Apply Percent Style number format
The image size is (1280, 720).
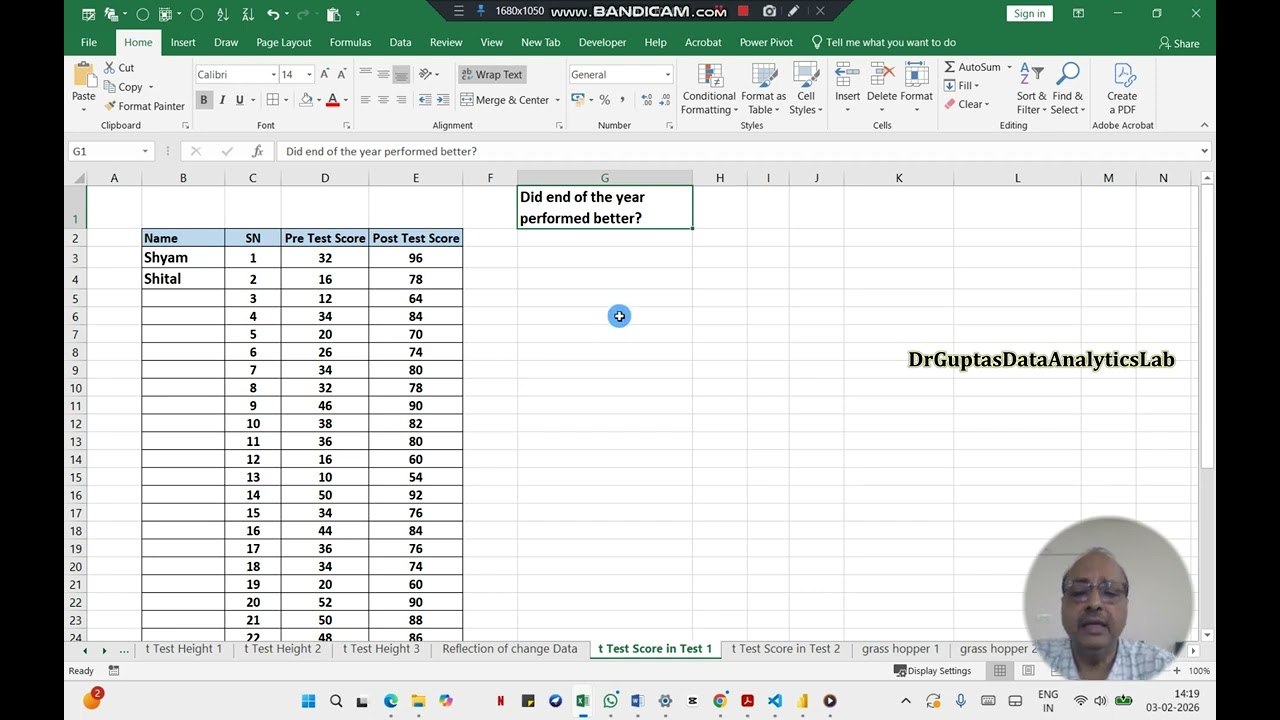(604, 100)
